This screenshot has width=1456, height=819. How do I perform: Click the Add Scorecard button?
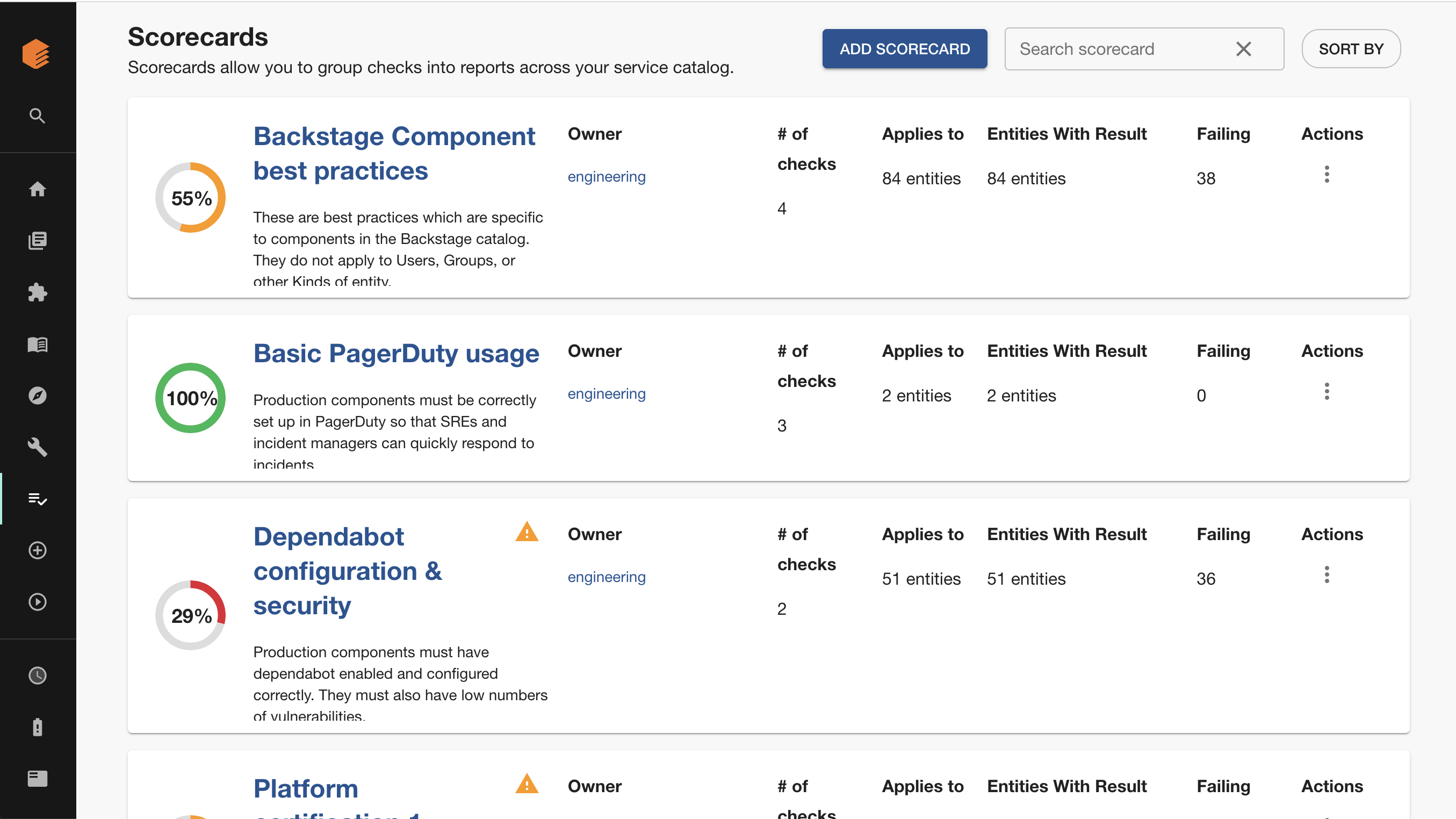click(x=904, y=49)
